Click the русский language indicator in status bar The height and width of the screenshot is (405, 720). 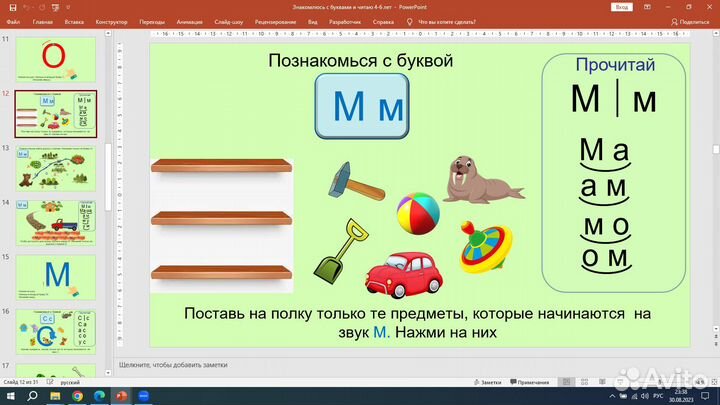click(70, 382)
